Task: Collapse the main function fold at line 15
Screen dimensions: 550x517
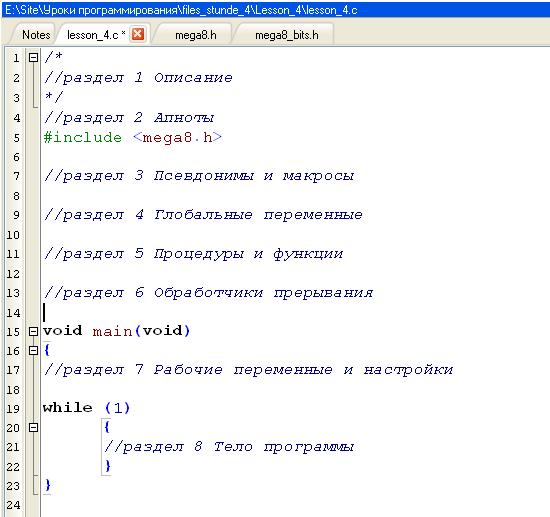Action: (x=33, y=331)
